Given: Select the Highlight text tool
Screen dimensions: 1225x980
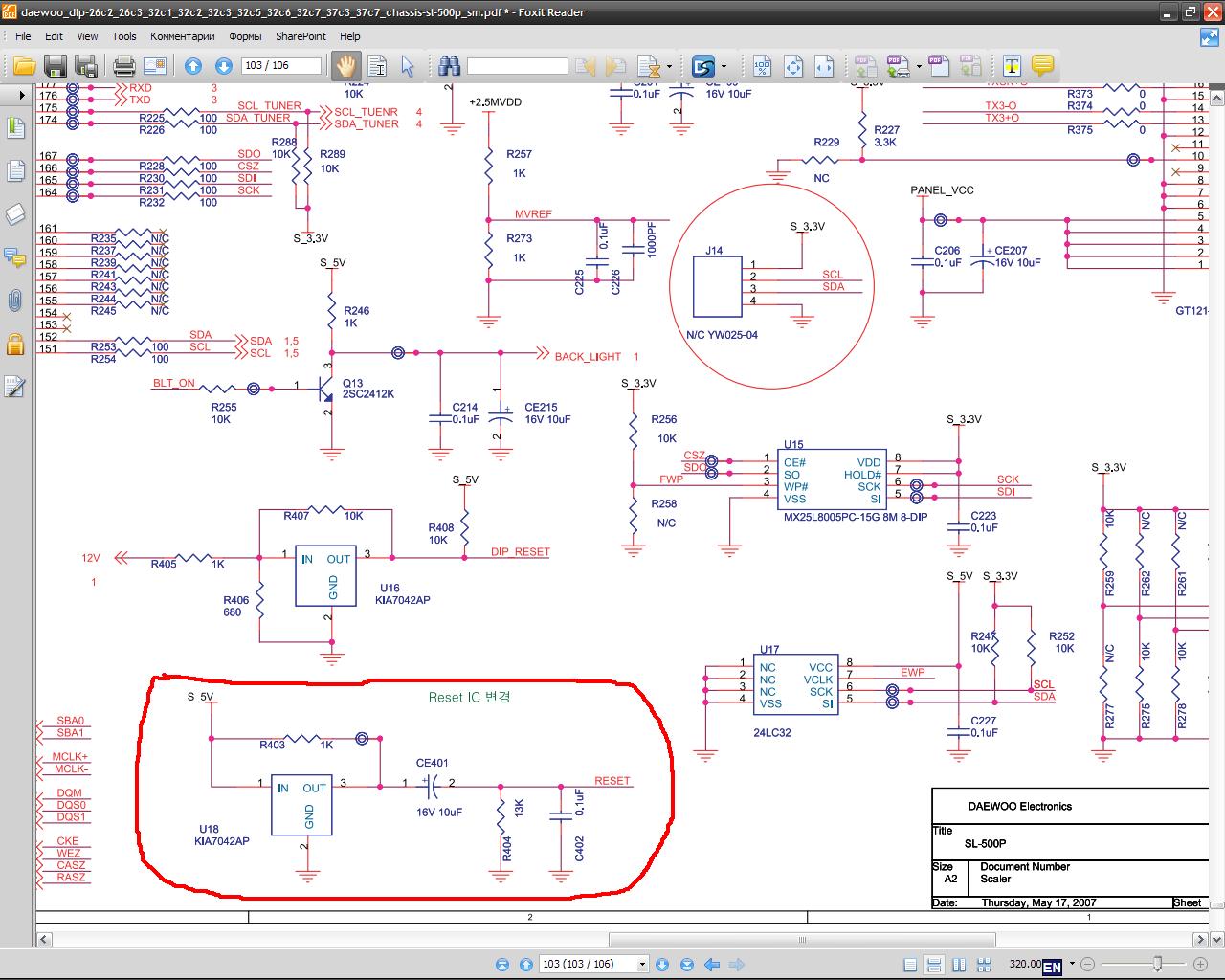Looking at the screenshot, I should pos(1012,66).
